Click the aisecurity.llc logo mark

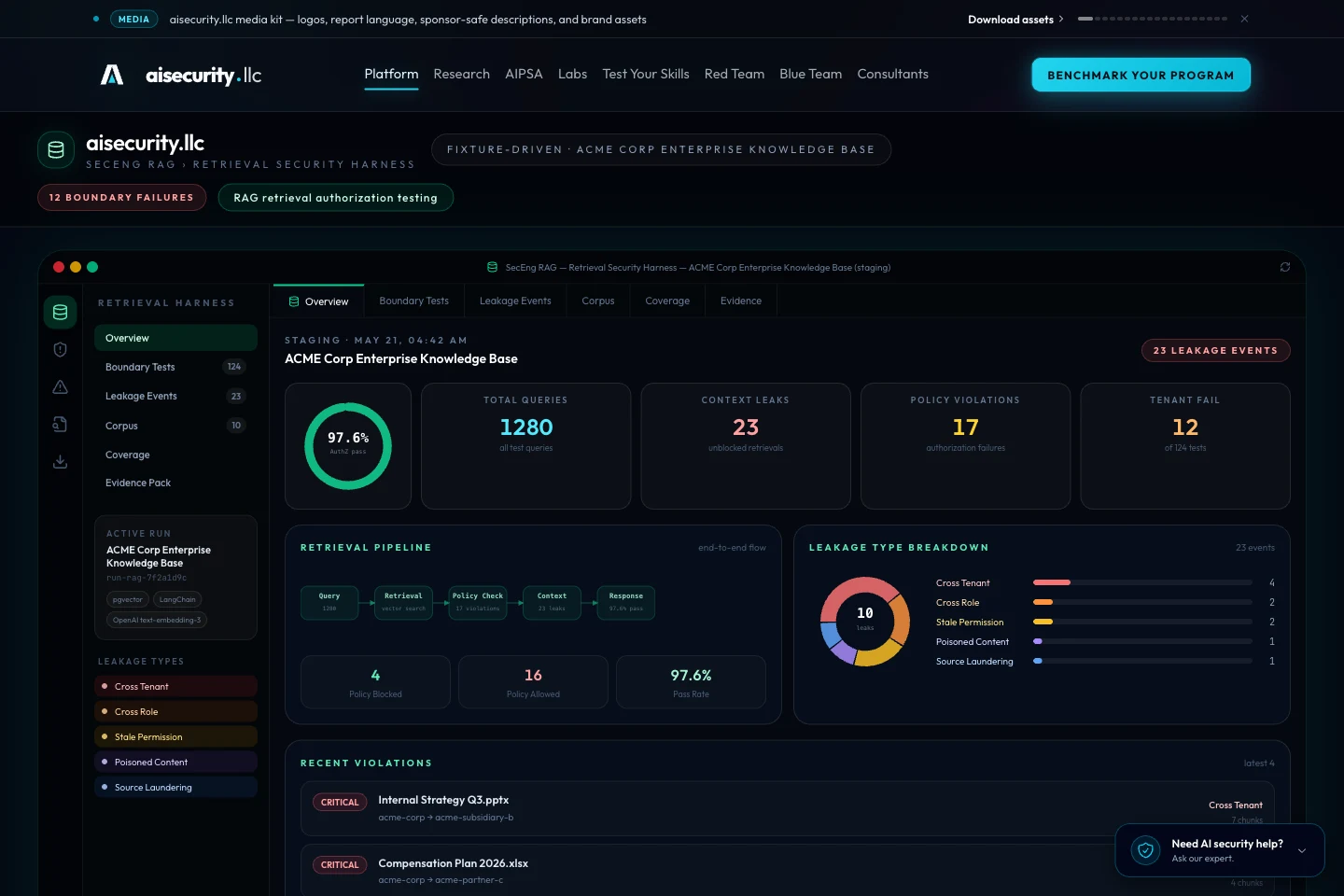point(112,75)
